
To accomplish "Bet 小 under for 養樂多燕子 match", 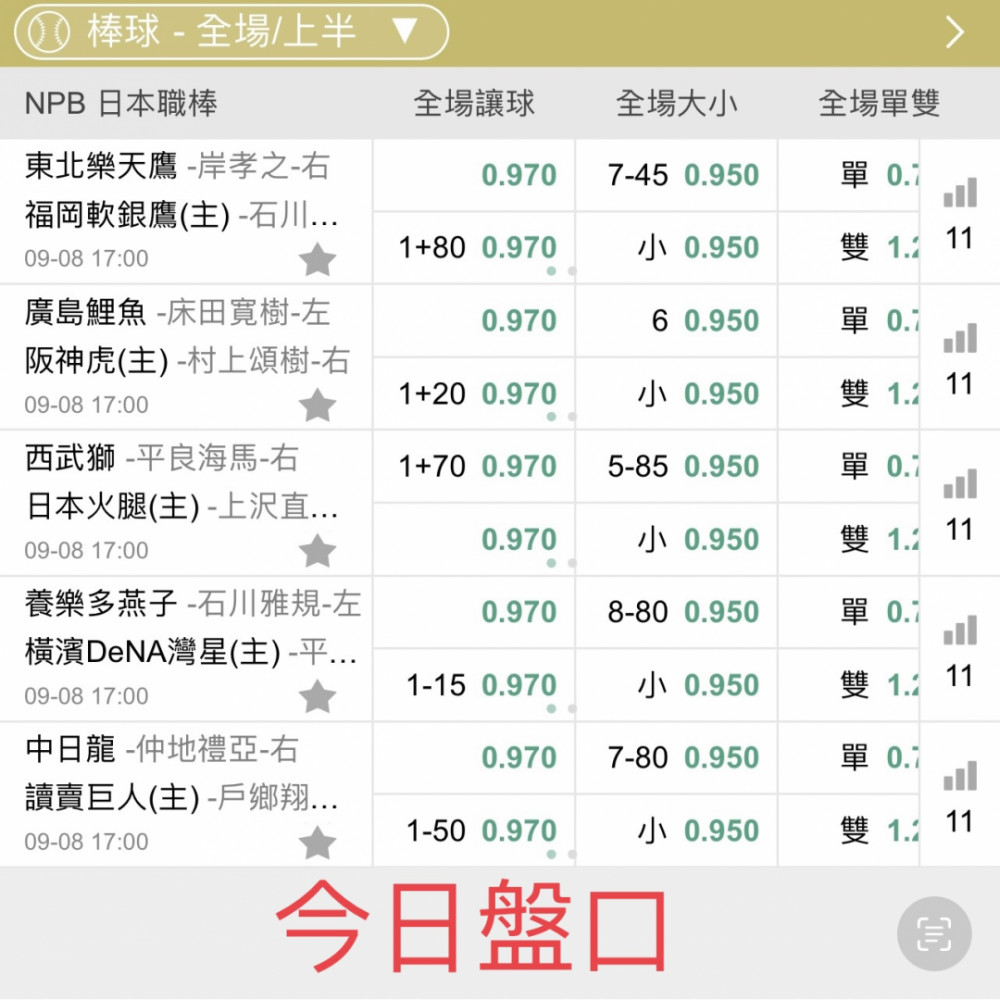I will click(x=676, y=685).
